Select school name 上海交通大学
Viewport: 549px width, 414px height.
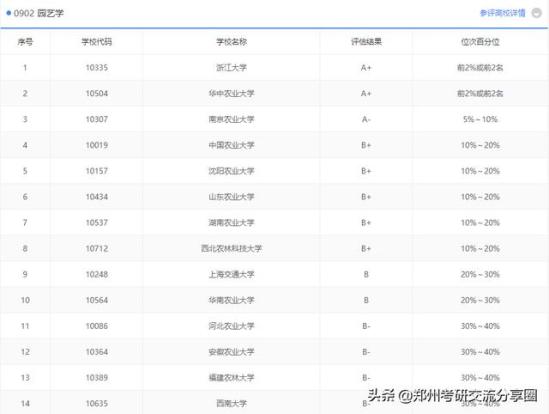[x=231, y=275]
